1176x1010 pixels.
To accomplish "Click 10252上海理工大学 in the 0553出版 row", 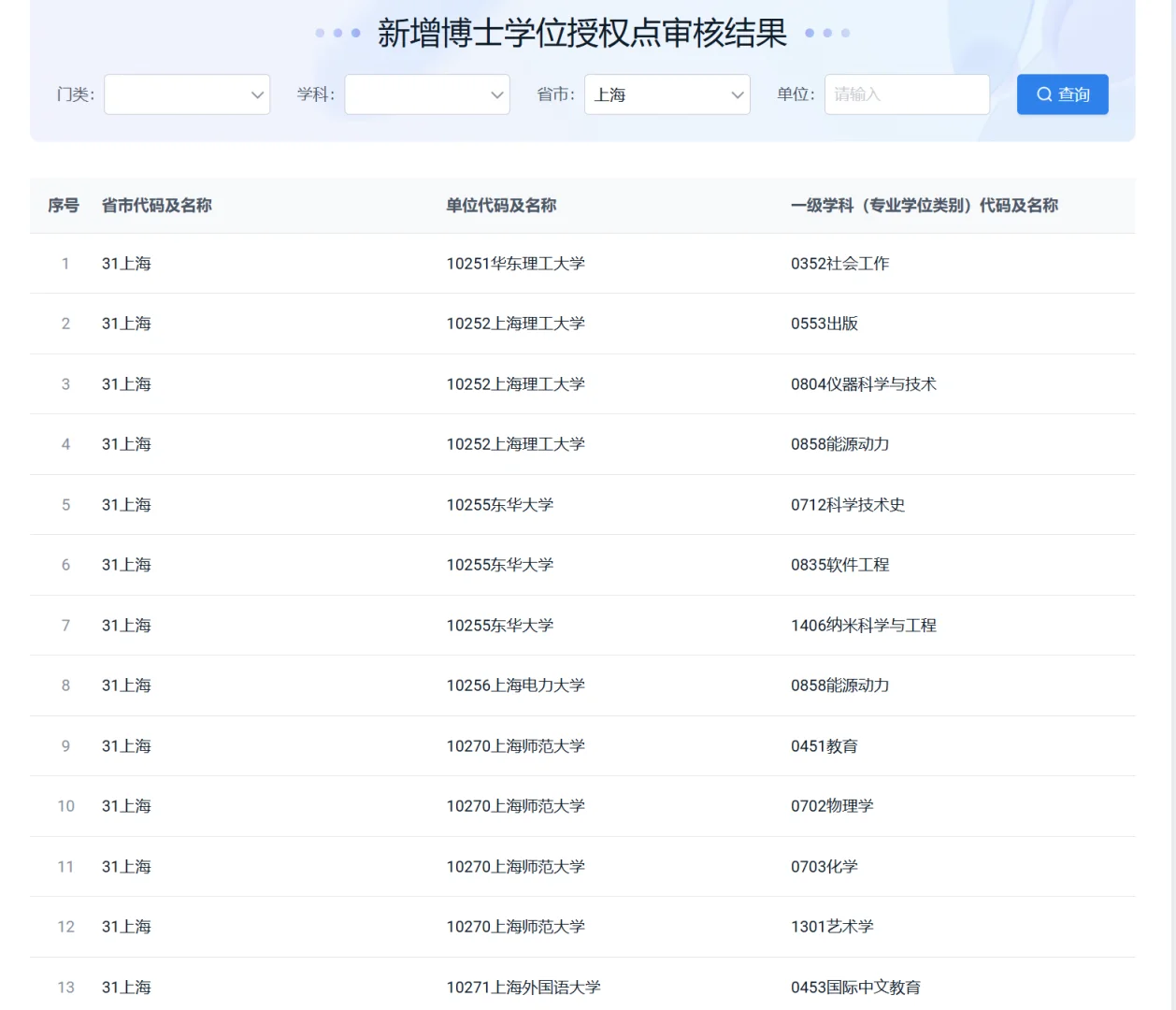I will click(515, 324).
